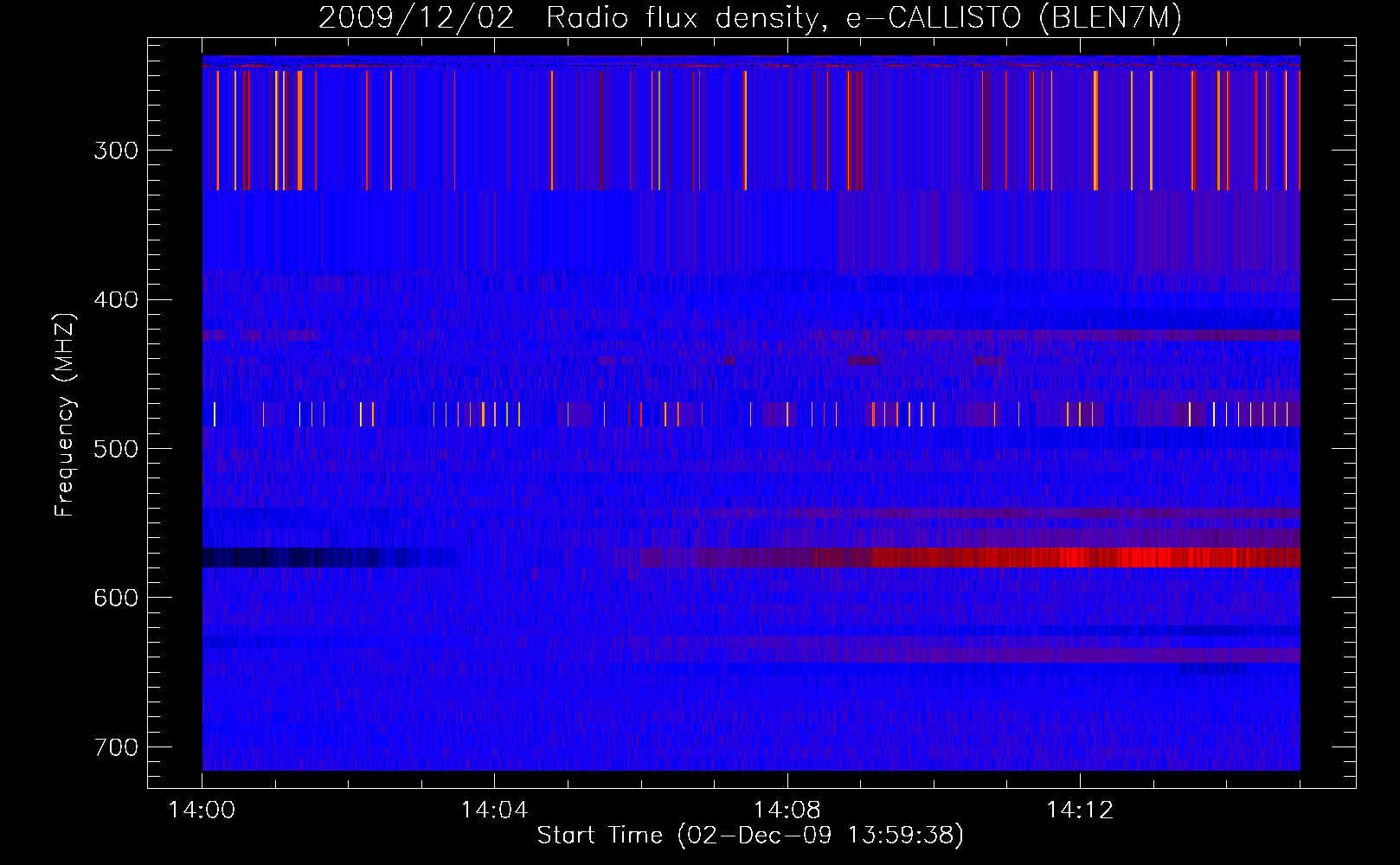The image size is (1400, 865).
Task: Click the 700 frequency tick label
Action: (x=116, y=747)
